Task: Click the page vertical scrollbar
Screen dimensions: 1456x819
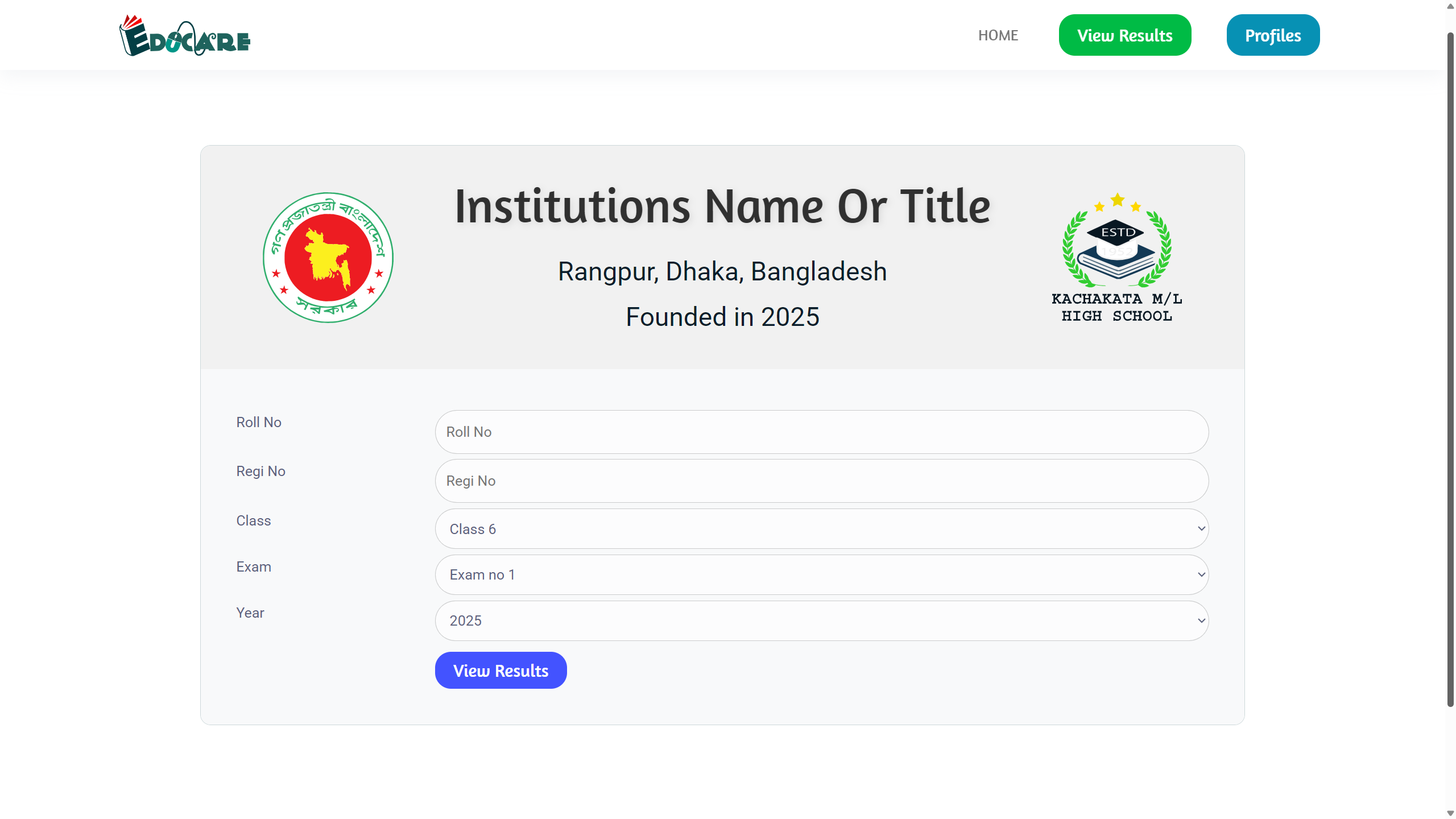Action: [1450, 370]
